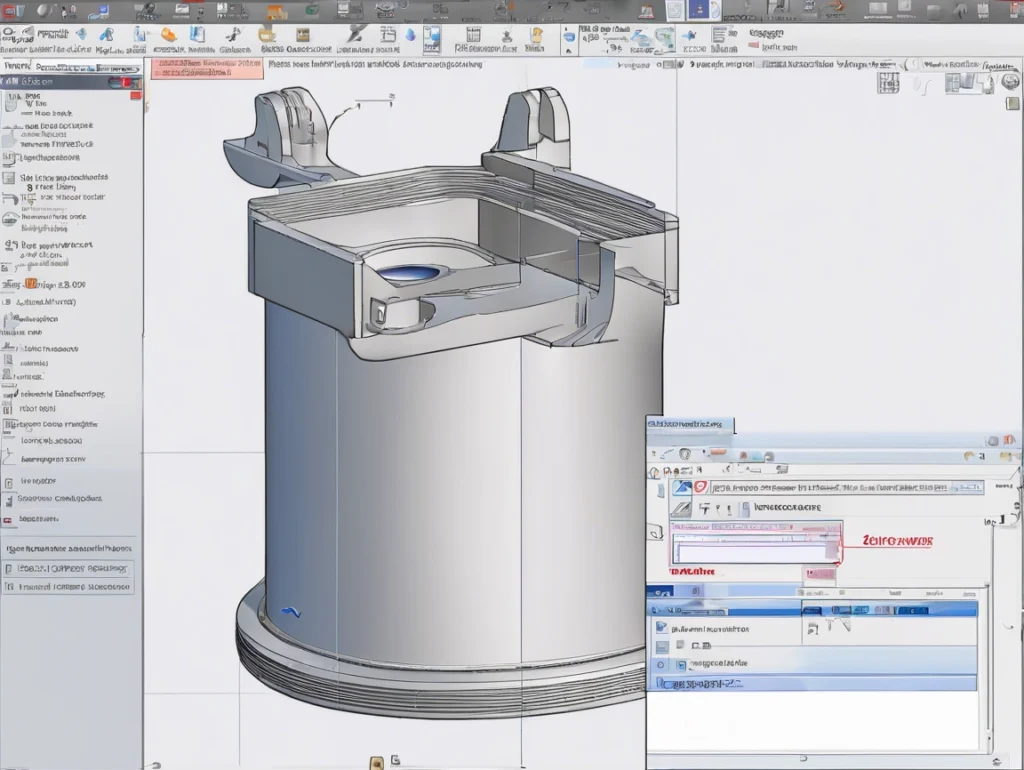1024x770 pixels.
Task: Click the blue airplane-shaped icon in ribbon
Action: click(x=690, y=35)
